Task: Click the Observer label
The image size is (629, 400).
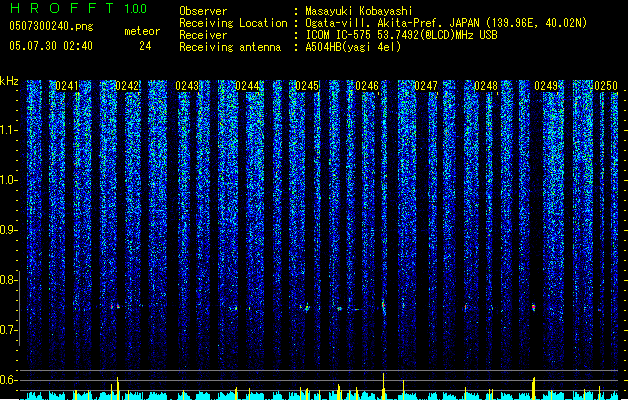Action: click(203, 11)
